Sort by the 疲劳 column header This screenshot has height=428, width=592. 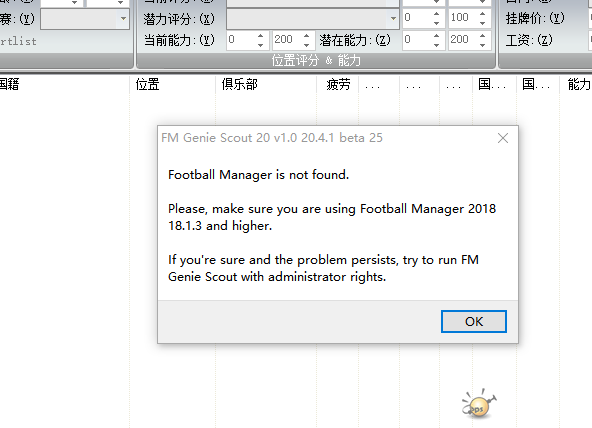pyautogui.click(x=338, y=84)
